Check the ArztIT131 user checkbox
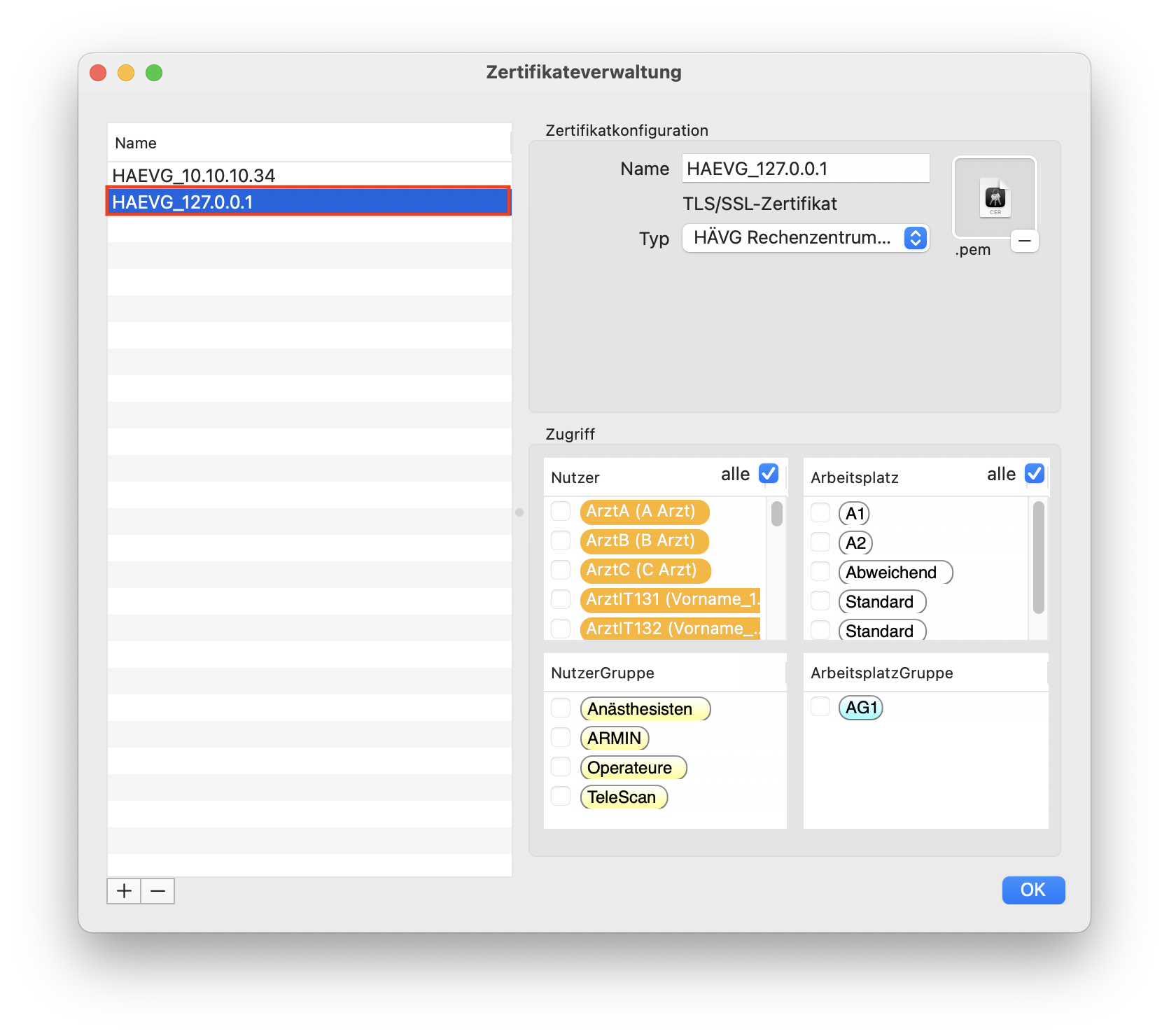The height and width of the screenshot is (1036, 1169). [561, 599]
